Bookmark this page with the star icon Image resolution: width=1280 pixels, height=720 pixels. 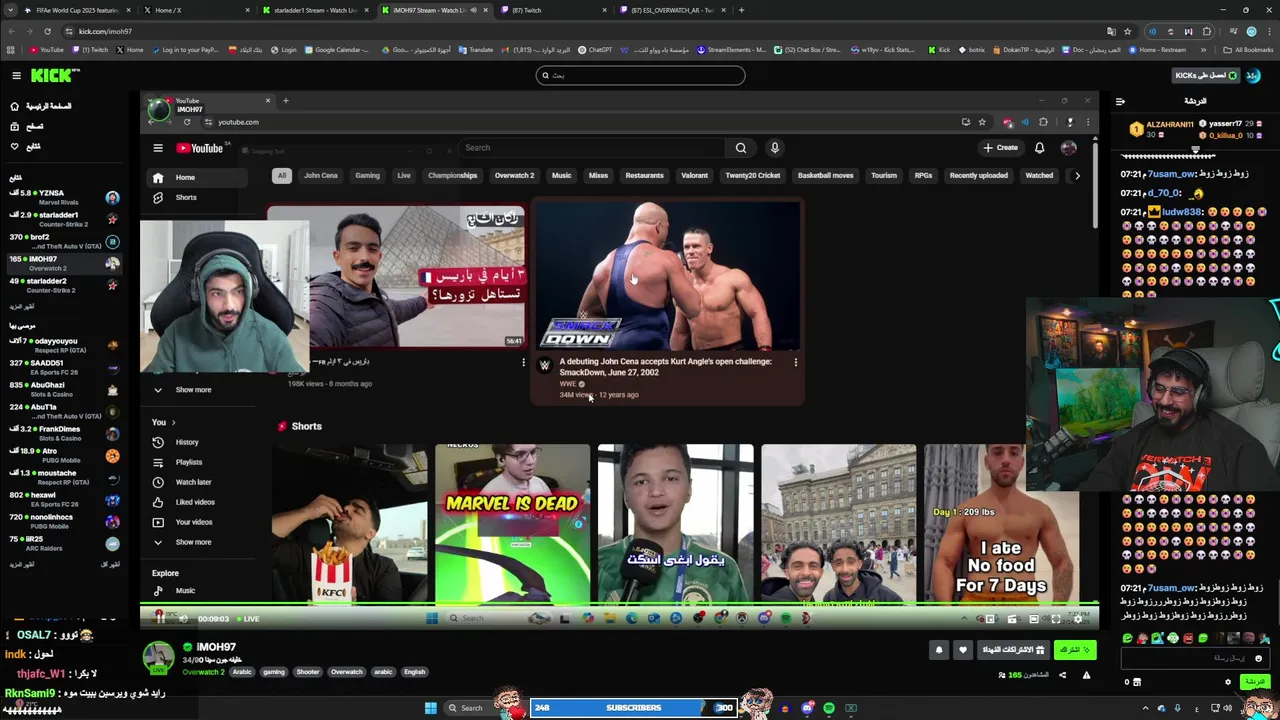1127,31
